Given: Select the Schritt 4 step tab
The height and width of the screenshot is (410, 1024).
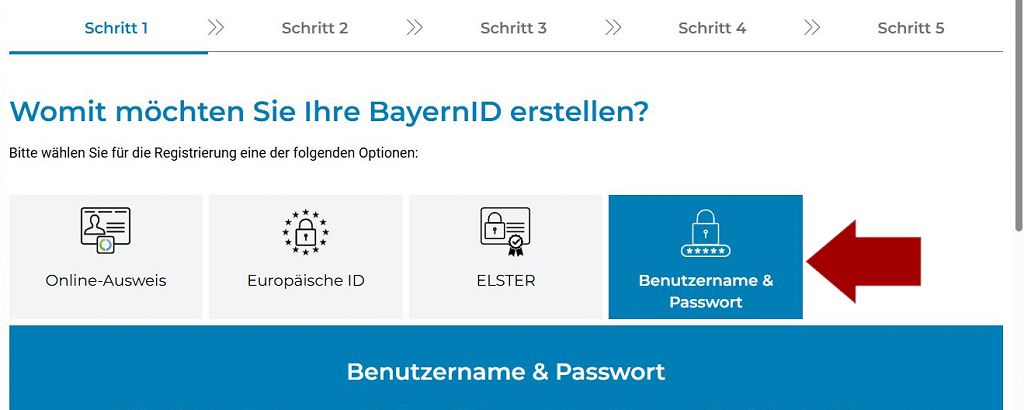Looking at the screenshot, I should click(x=712, y=28).
